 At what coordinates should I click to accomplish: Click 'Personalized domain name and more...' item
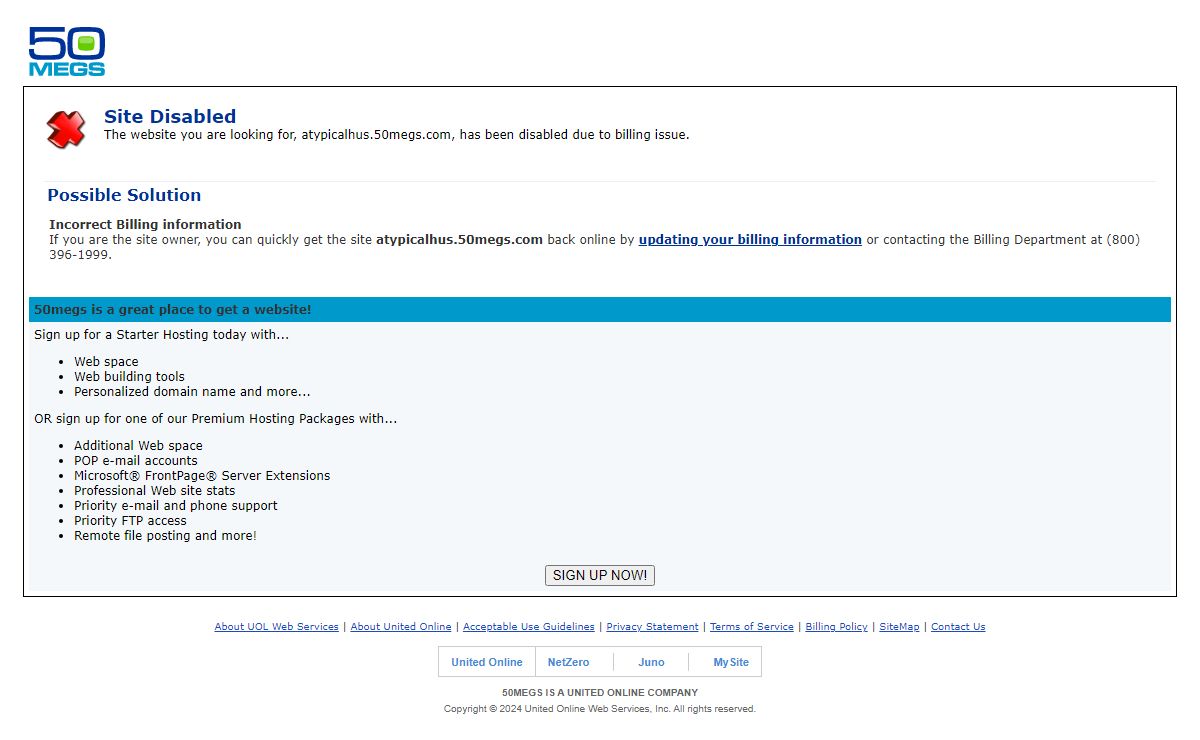click(192, 392)
